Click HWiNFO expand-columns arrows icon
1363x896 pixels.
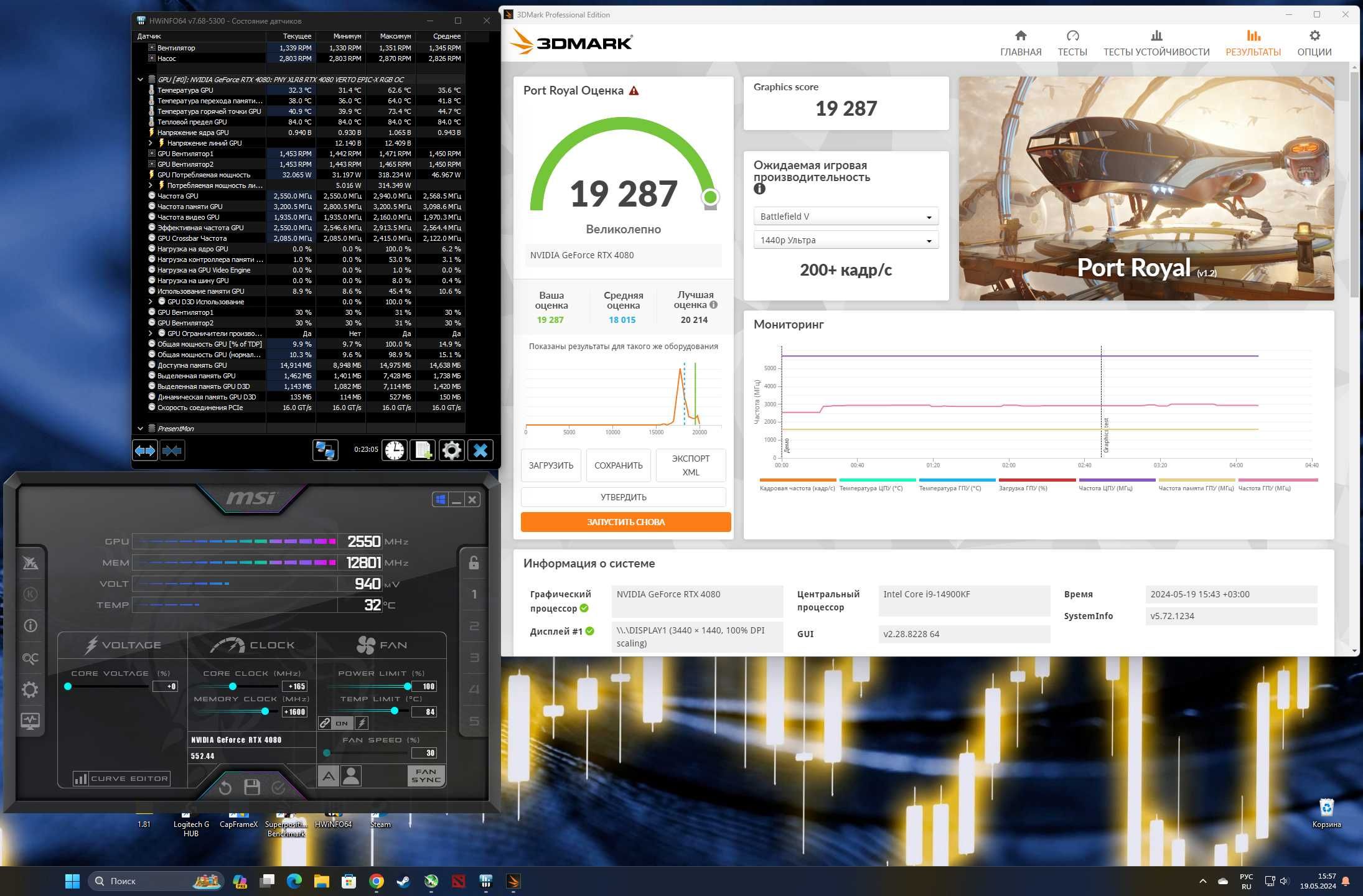145,450
